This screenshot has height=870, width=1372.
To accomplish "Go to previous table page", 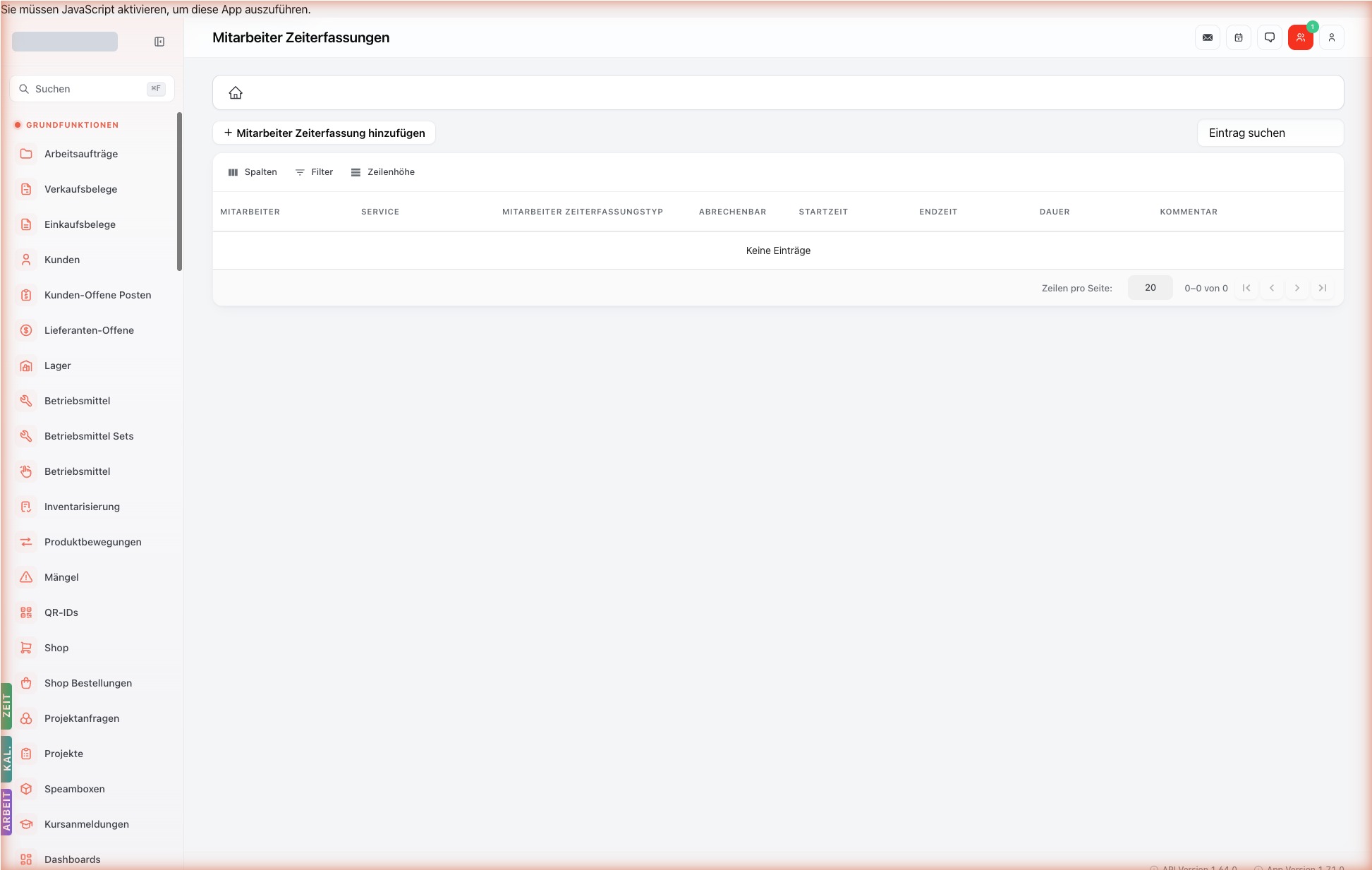I will pos(1272,288).
